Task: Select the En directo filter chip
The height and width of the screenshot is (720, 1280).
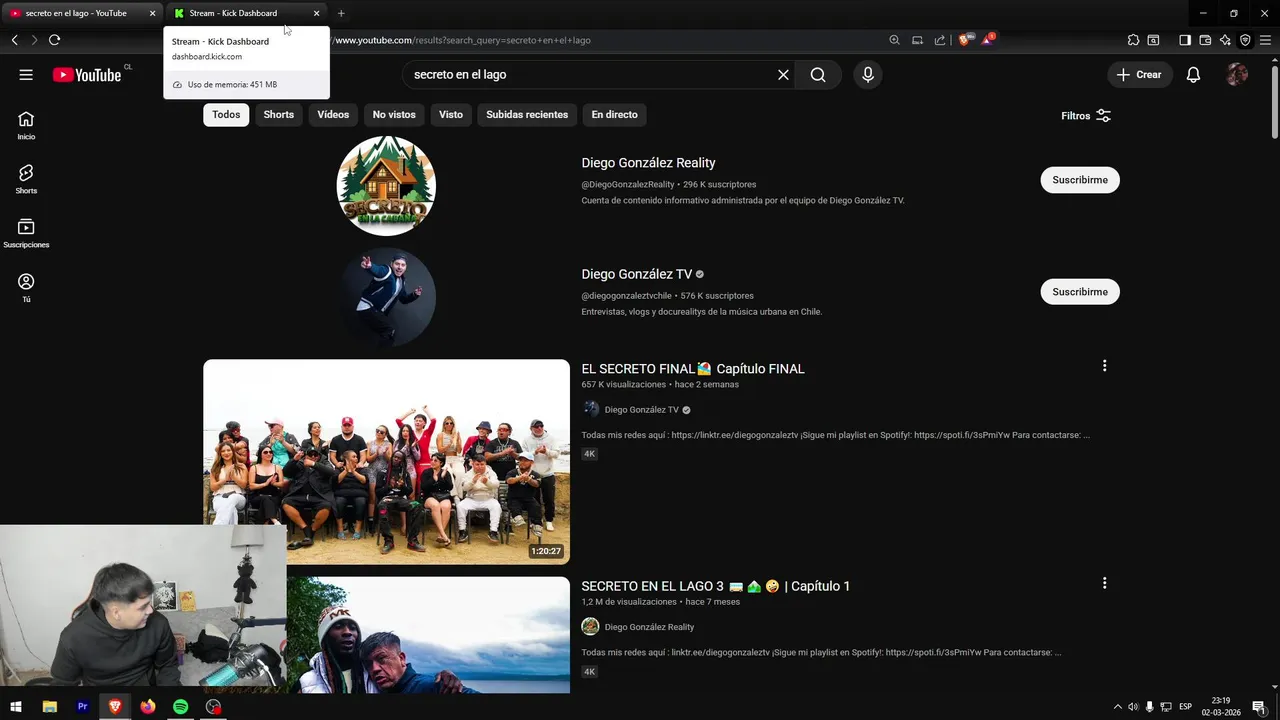Action: [614, 115]
